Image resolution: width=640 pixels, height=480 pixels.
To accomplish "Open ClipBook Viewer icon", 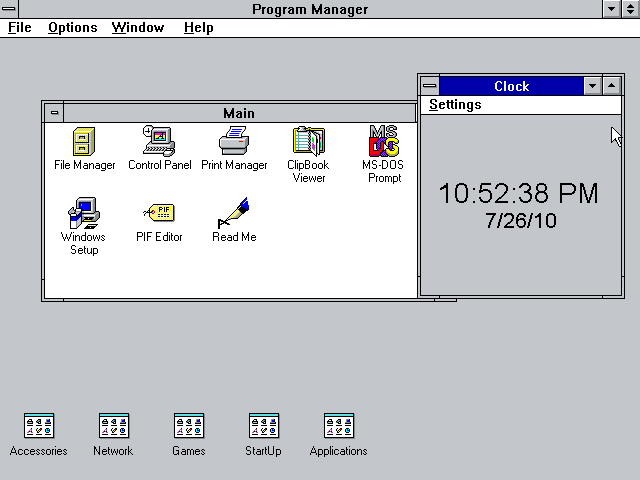I will pyautogui.click(x=309, y=141).
